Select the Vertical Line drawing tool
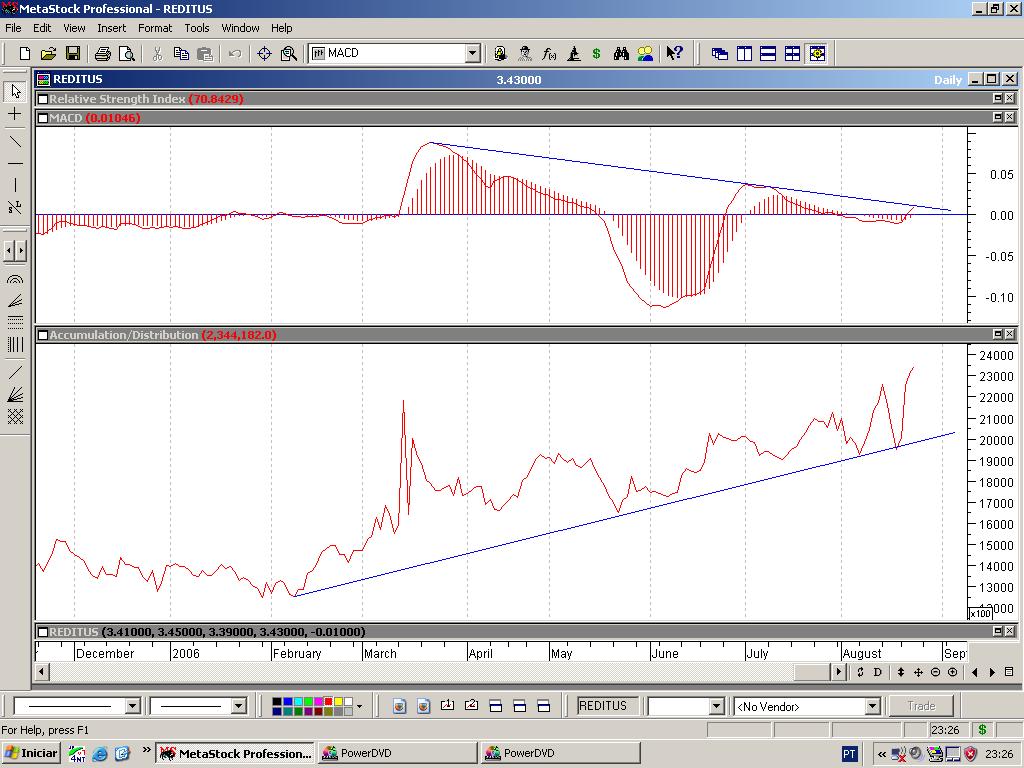Viewport: 1024px width, 768px height. pyautogui.click(x=15, y=185)
